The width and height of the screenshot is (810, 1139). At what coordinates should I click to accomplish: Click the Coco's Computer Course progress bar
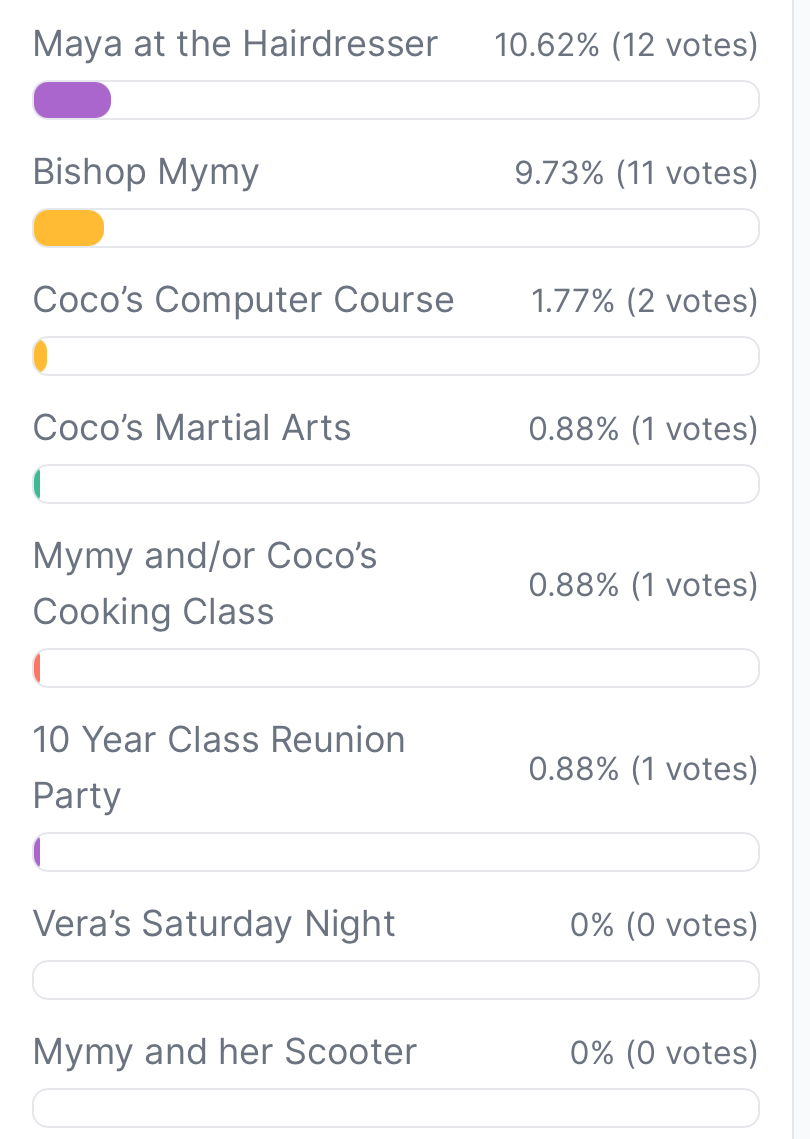point(395,357)
